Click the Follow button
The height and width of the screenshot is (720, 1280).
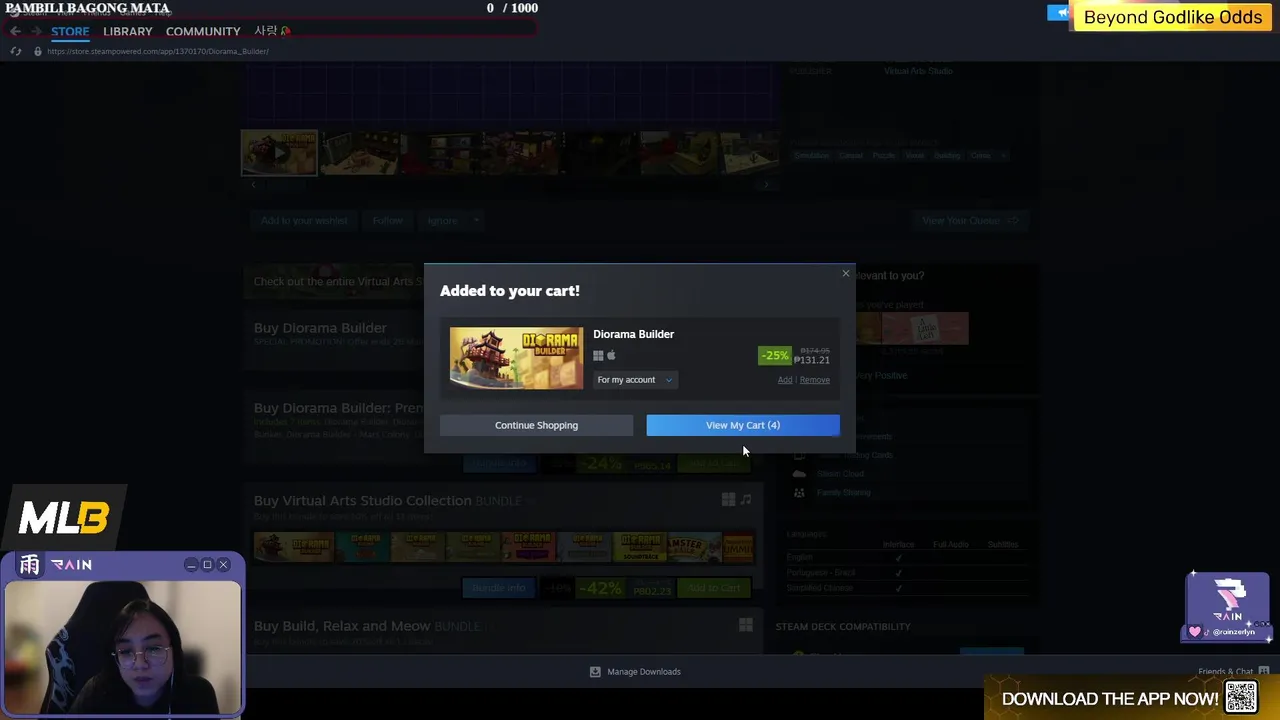click(388, 220)
